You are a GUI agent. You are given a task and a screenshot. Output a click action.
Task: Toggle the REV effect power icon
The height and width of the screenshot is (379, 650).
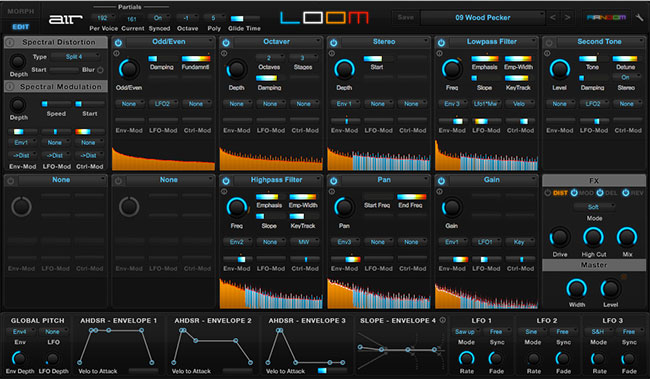(626, 193)
